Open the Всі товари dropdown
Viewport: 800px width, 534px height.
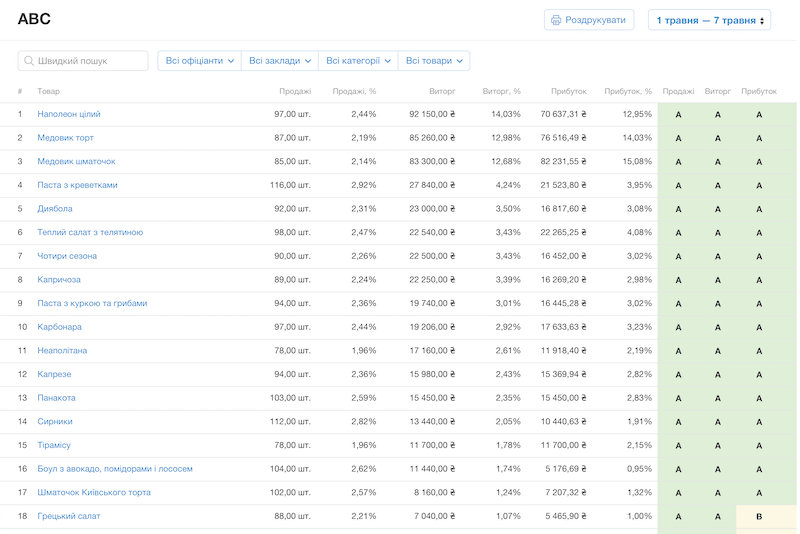click(433, 61)
